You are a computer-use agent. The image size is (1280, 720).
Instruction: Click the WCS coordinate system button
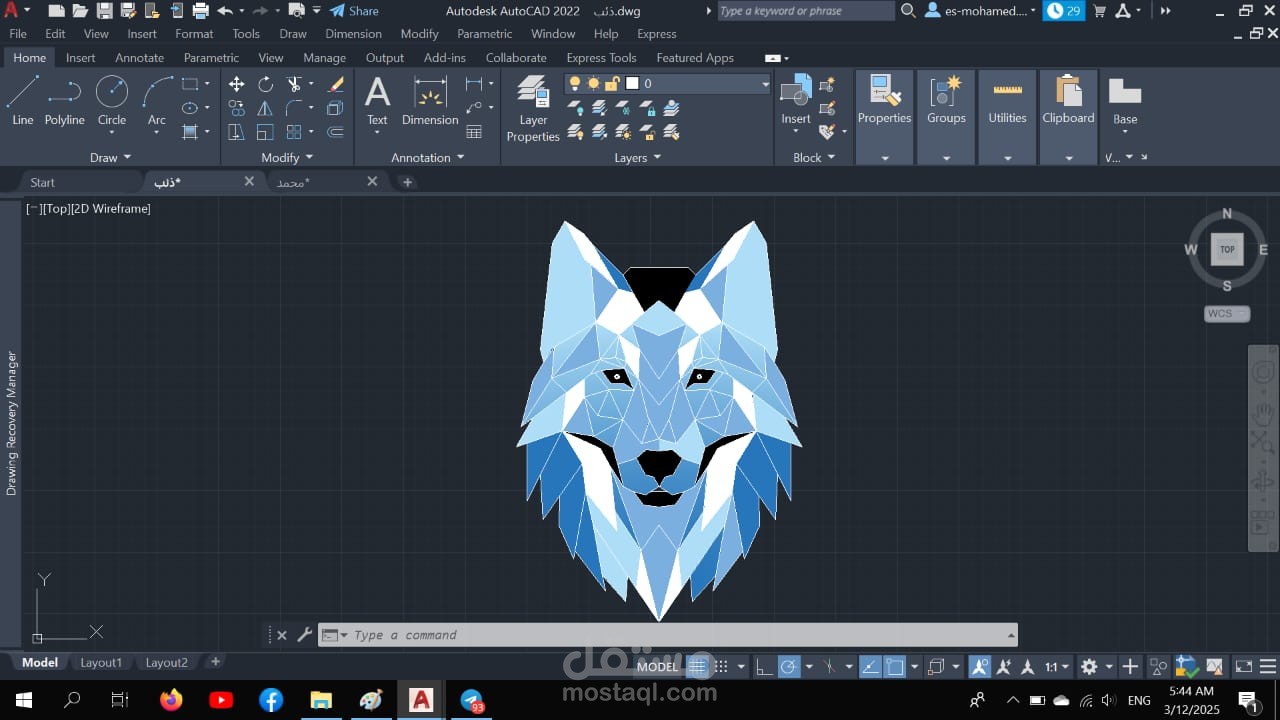coord(1227,314)
